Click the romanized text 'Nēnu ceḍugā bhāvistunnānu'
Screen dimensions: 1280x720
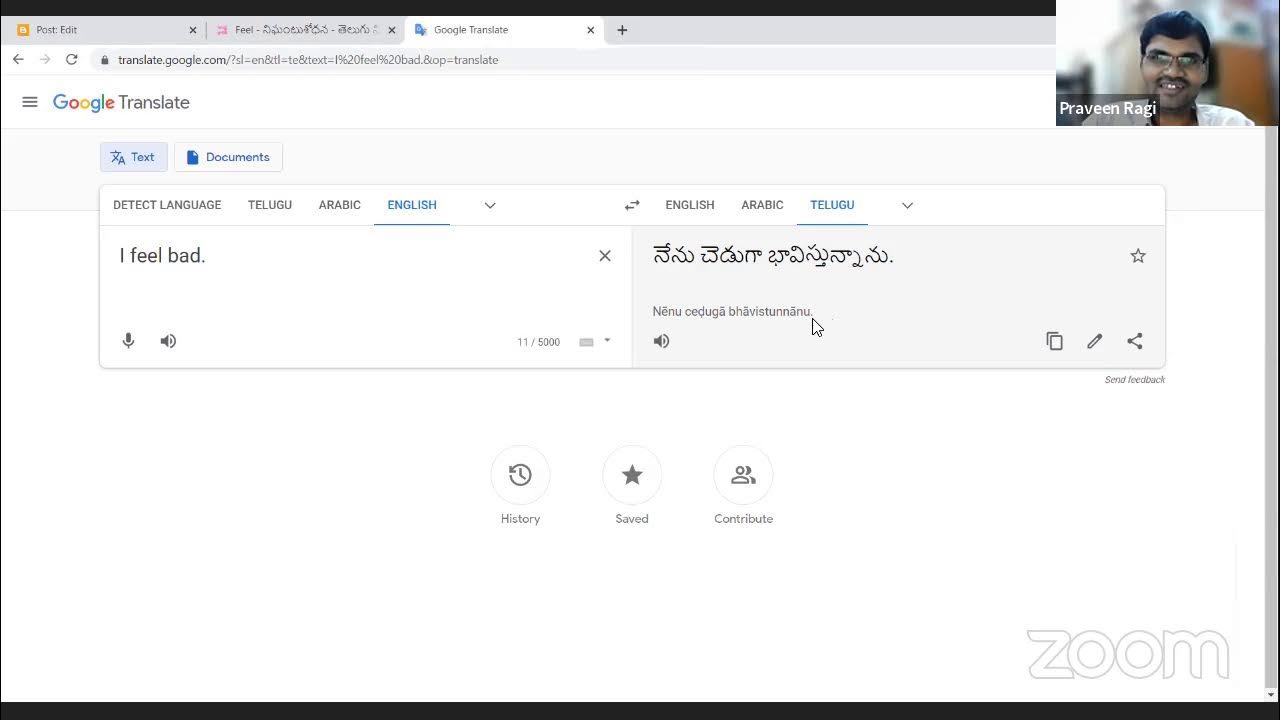[x=732, y=312]
